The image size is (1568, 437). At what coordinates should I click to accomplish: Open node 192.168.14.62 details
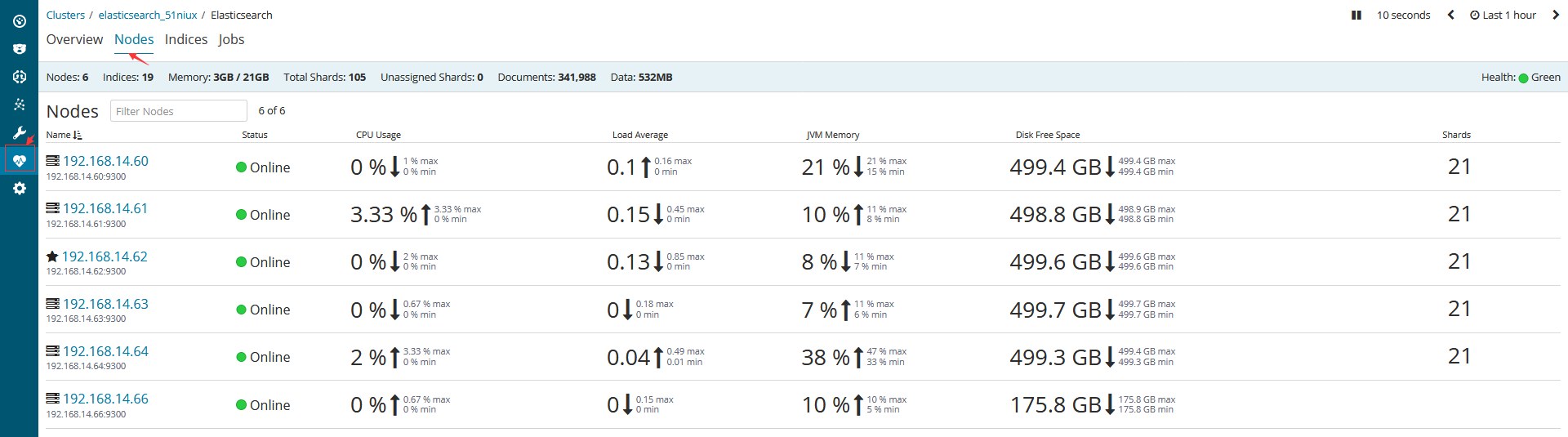pos(105,256)
